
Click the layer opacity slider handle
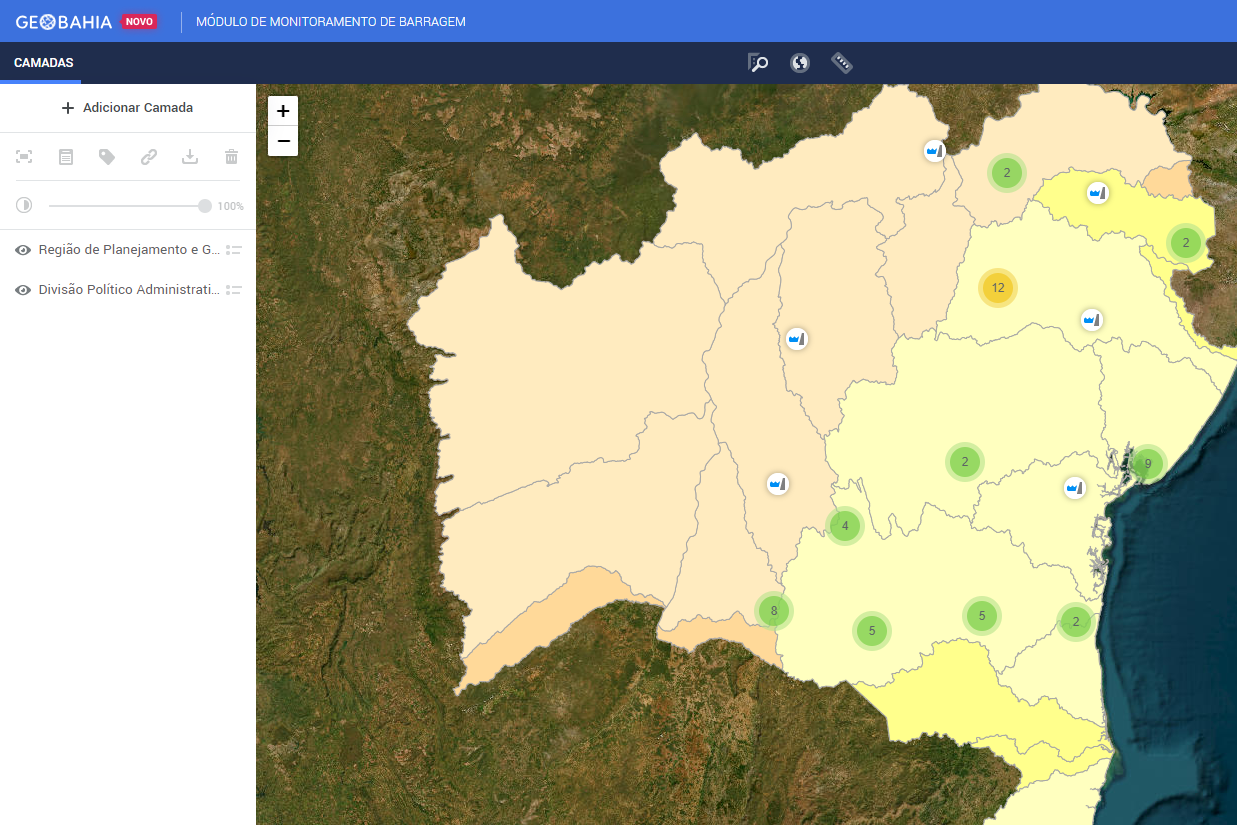tap(205, 206)
